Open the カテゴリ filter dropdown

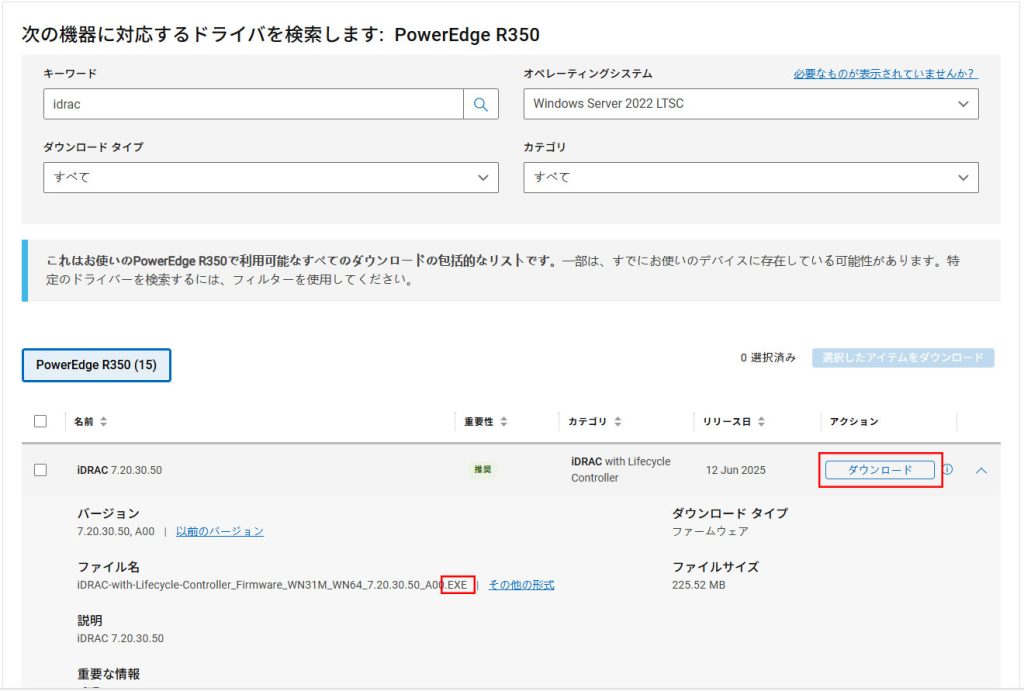[x=750, y=178]
